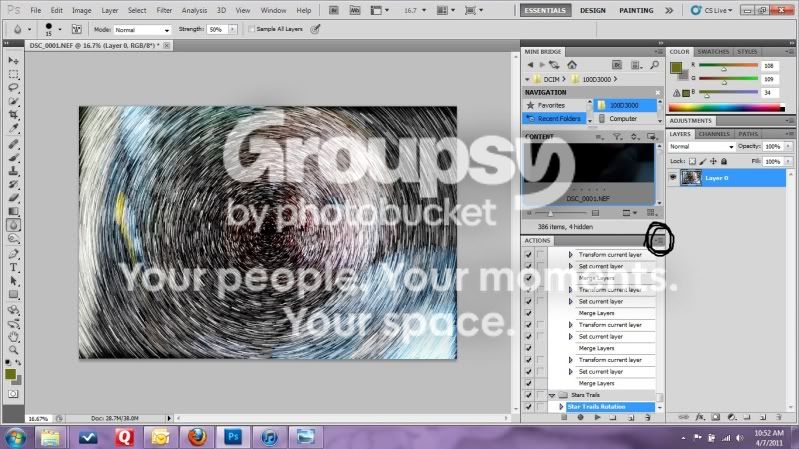Open the Layer menu
This screenshot has width=799, height=449.
coord(110,10)
